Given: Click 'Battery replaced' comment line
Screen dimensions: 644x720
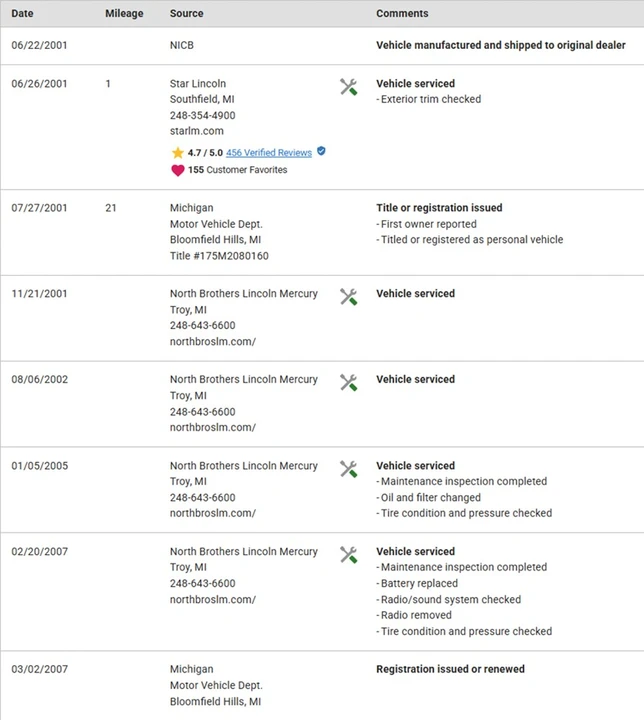Looking at the screenshot, I should 417,583.
